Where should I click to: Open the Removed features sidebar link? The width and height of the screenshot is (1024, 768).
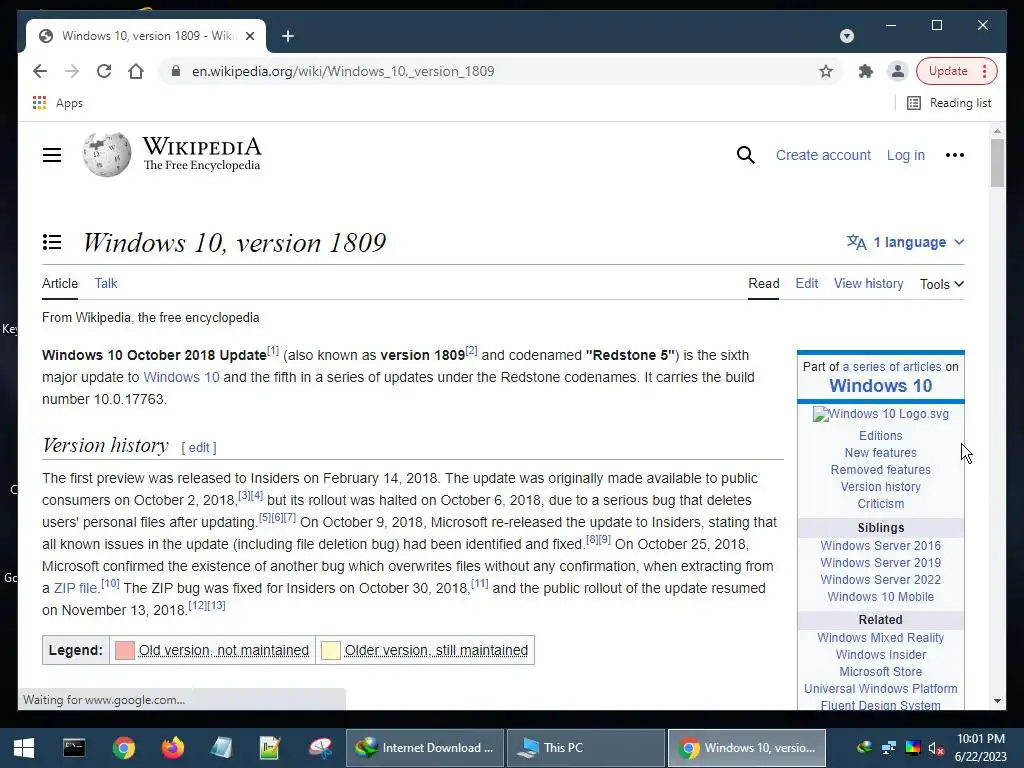(880, 470)
